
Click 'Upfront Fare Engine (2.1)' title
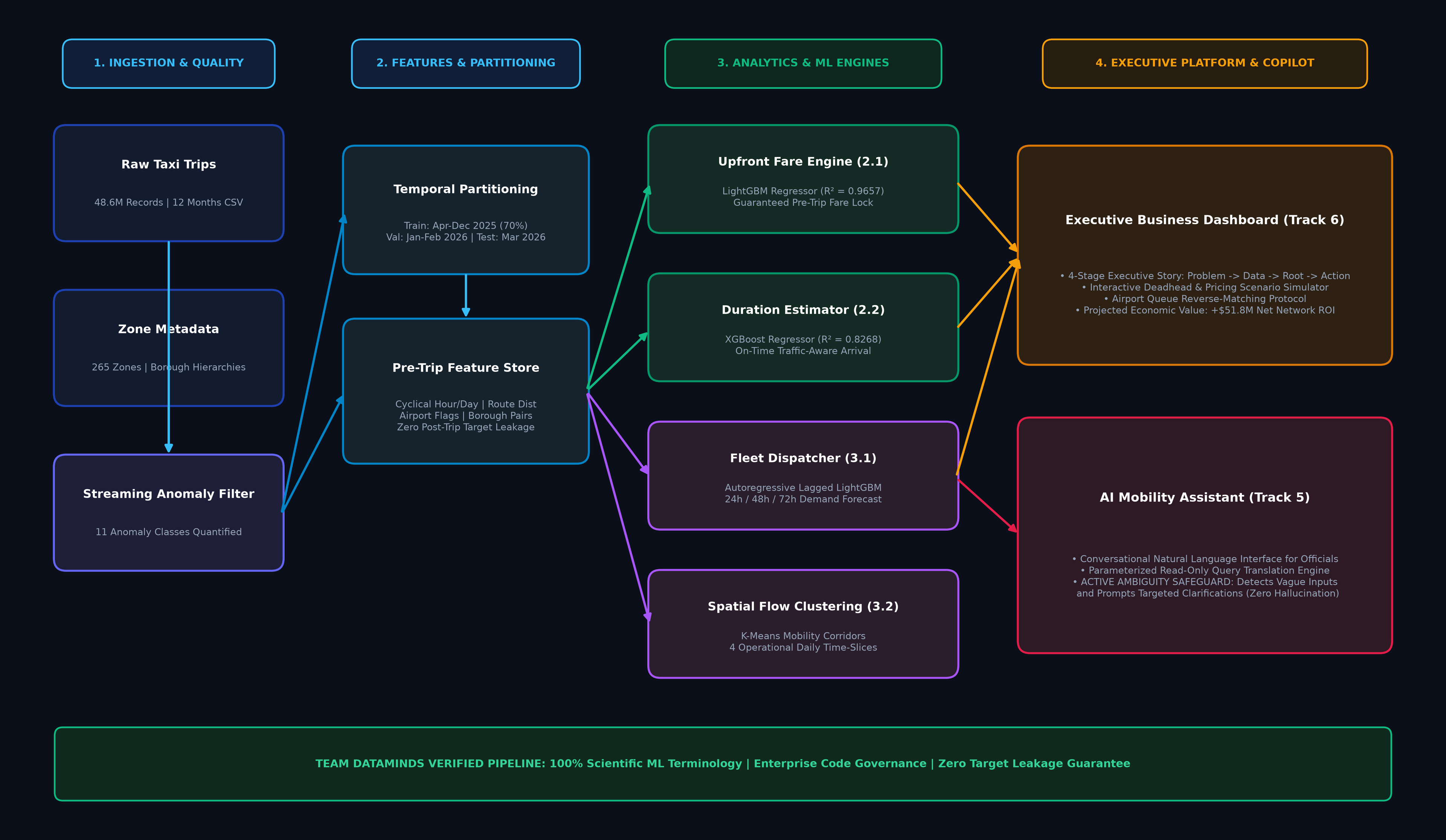coord(803,162)
